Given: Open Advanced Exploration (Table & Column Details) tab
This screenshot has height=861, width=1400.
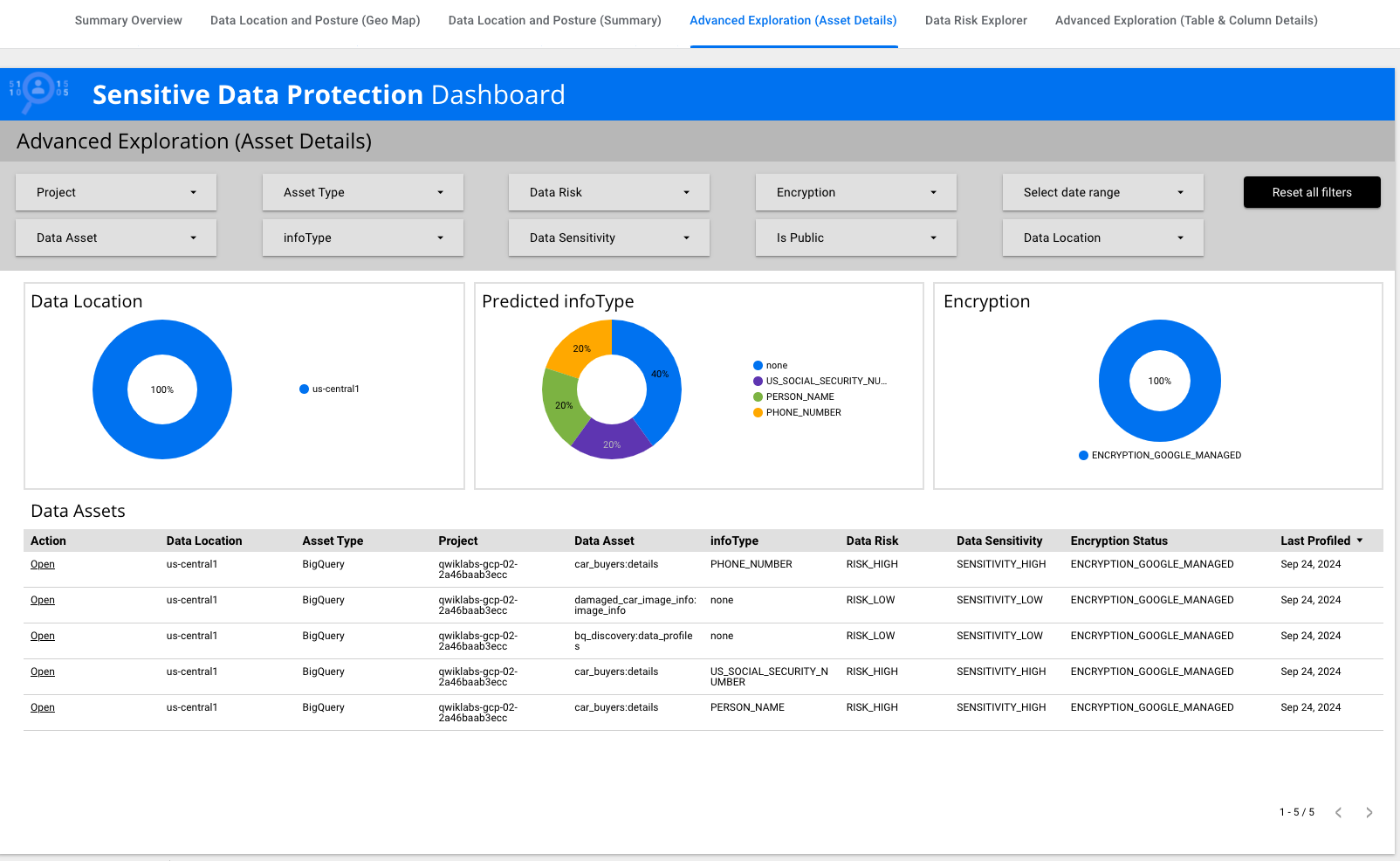Looking at the screenshot, I should [1186, 20].
